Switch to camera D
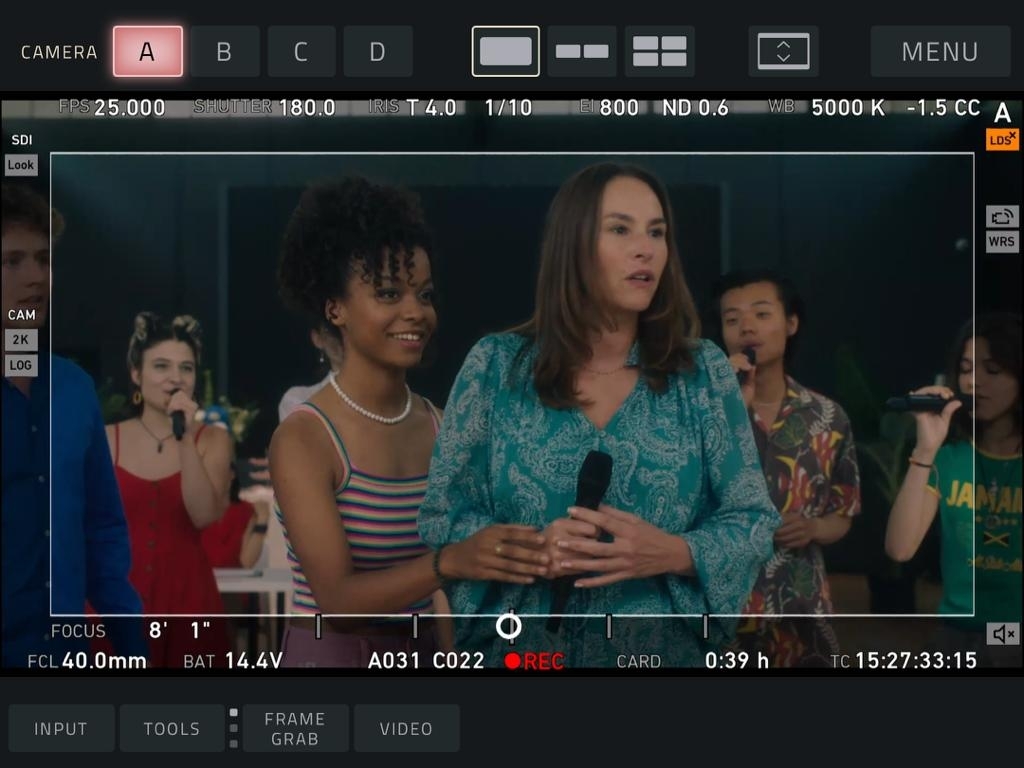Screen dimensions: 1024x768 point(377,51)
